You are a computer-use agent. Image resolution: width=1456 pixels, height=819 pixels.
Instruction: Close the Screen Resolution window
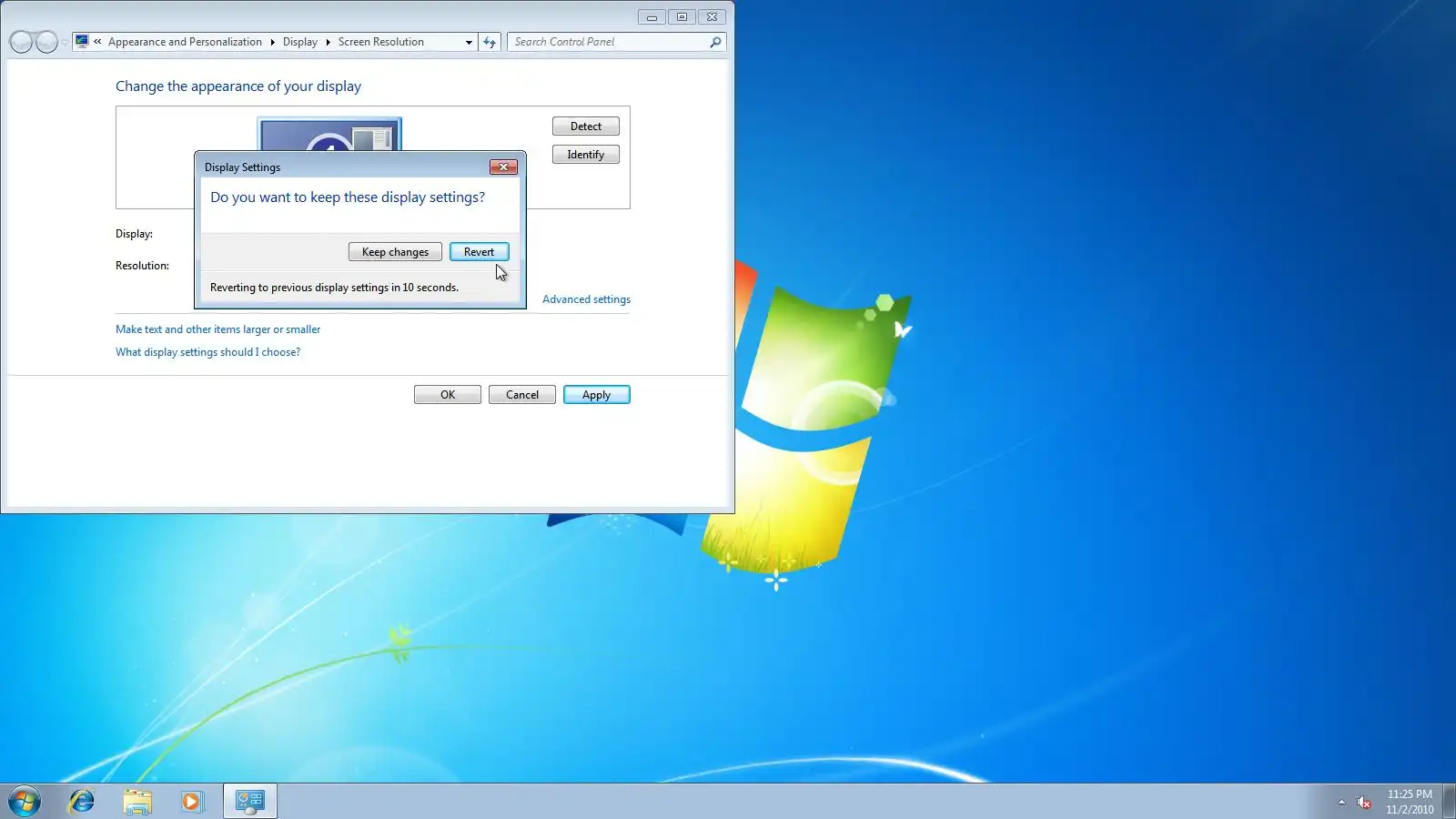713,16
